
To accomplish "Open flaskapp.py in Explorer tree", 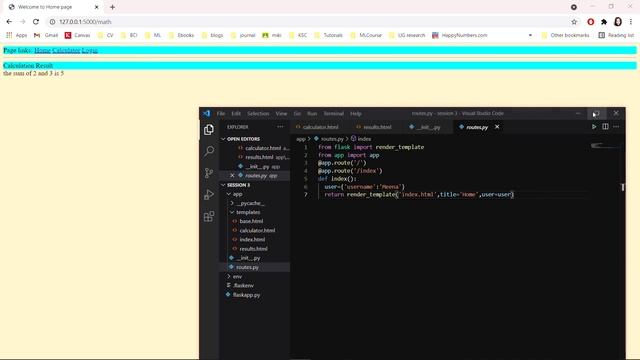I will coord(246,295).
